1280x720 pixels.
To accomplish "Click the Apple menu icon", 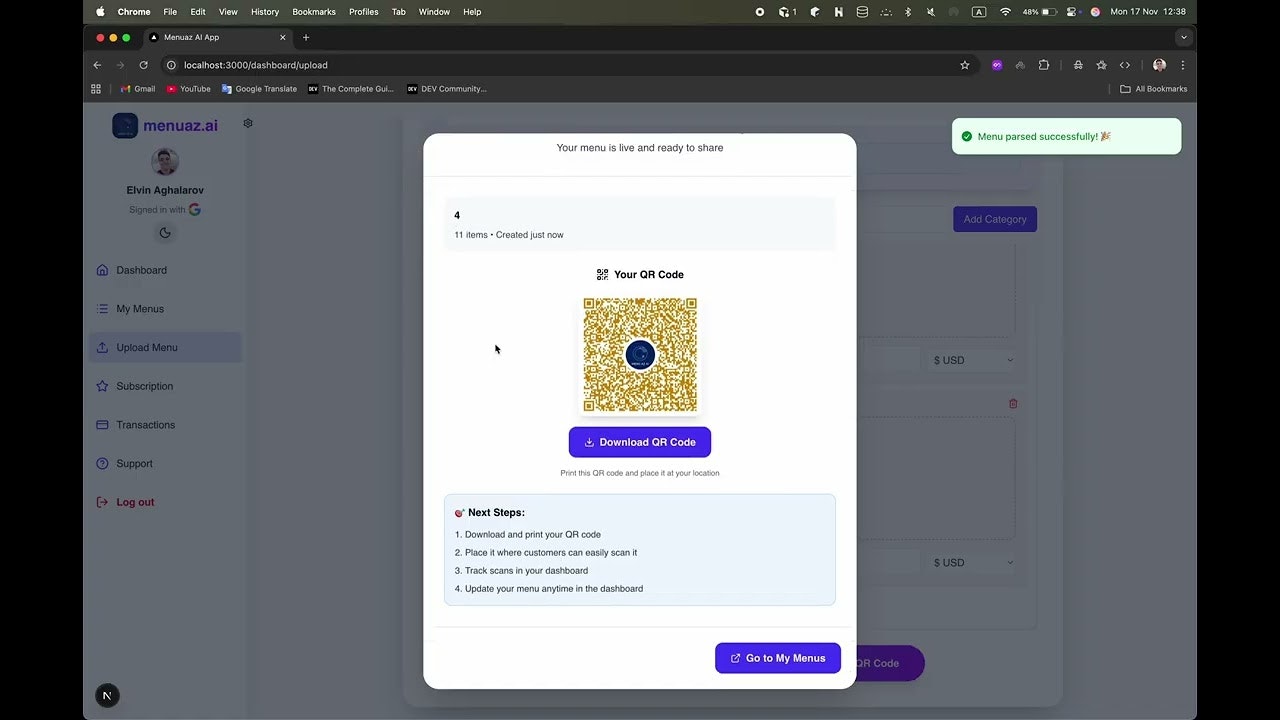I will (100, 12).
